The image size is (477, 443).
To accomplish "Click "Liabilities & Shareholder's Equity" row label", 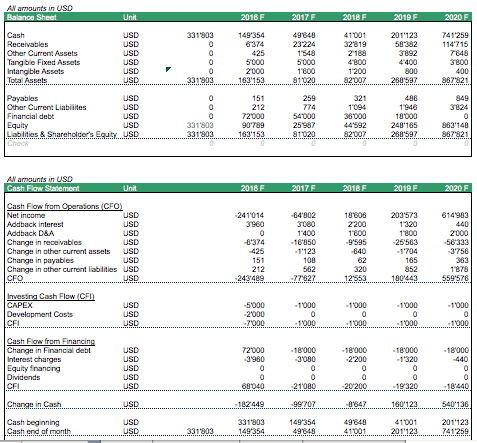I will click(62, 134).
